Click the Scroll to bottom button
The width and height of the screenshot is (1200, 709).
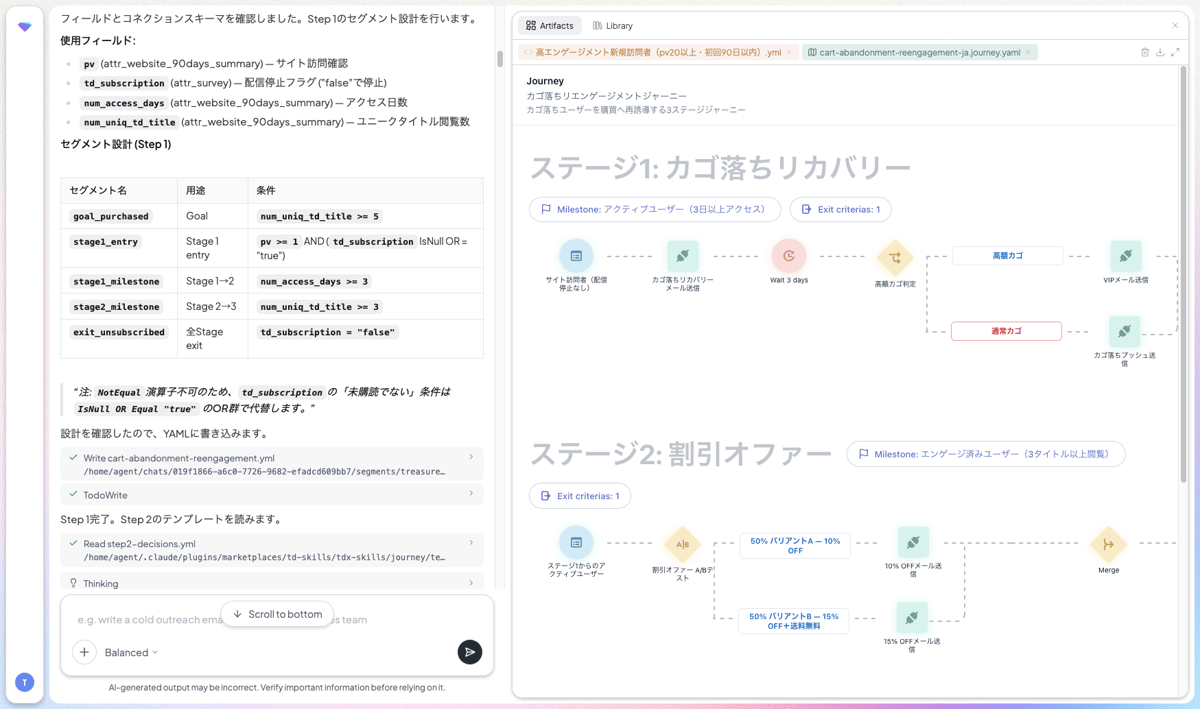pos(277,614)
